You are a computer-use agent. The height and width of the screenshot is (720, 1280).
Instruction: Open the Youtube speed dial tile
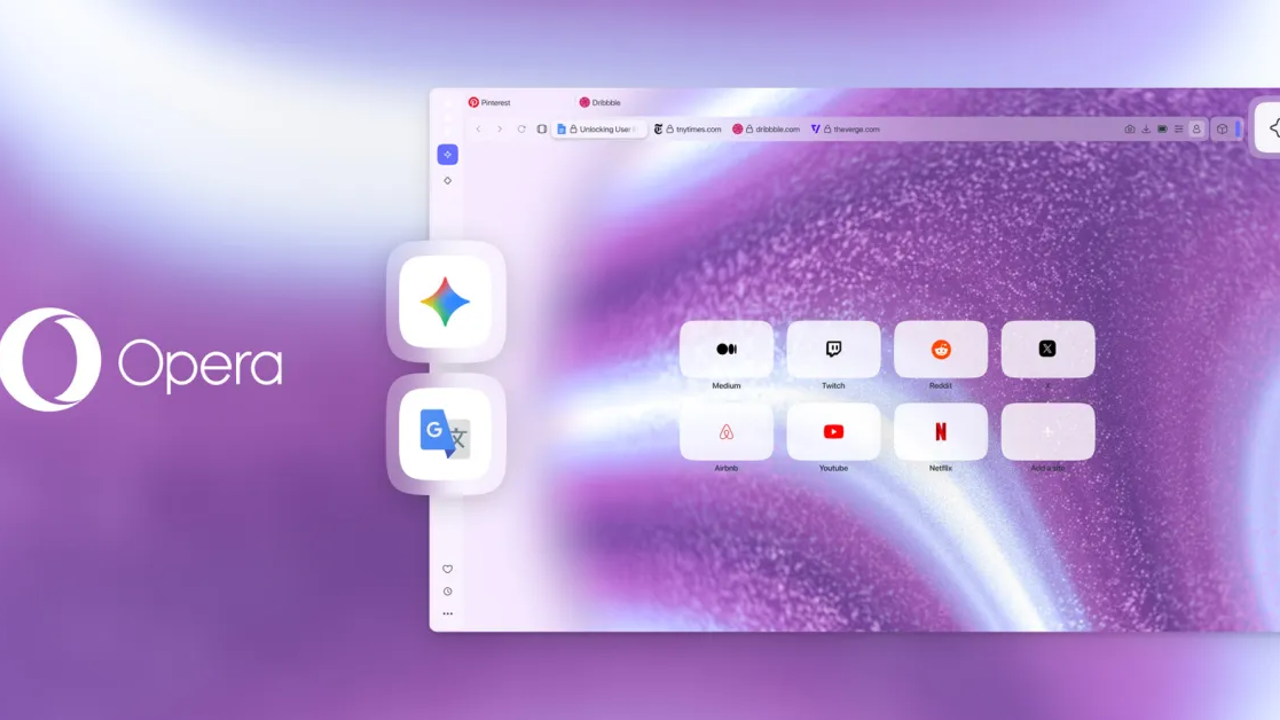coord(833,432)
